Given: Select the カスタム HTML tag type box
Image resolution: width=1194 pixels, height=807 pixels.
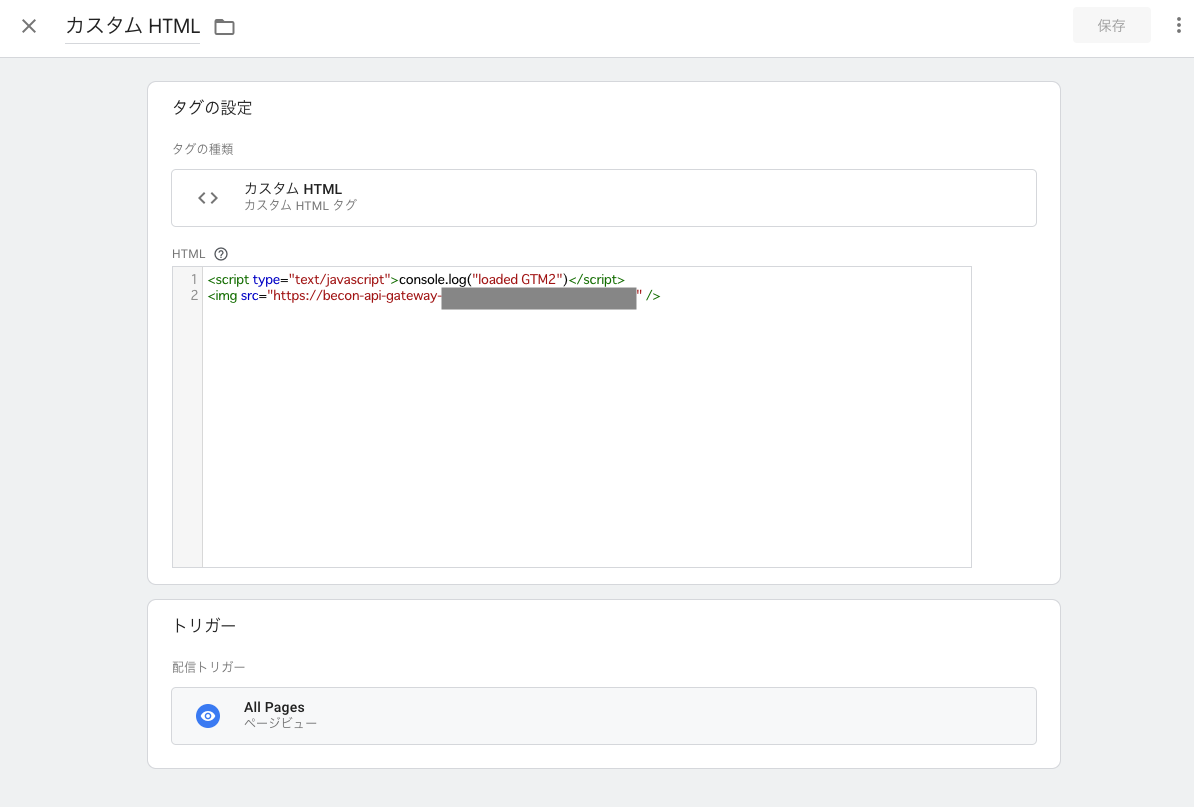Looking at the screenshot, I should pyautogui.click(x=604, y=198).
